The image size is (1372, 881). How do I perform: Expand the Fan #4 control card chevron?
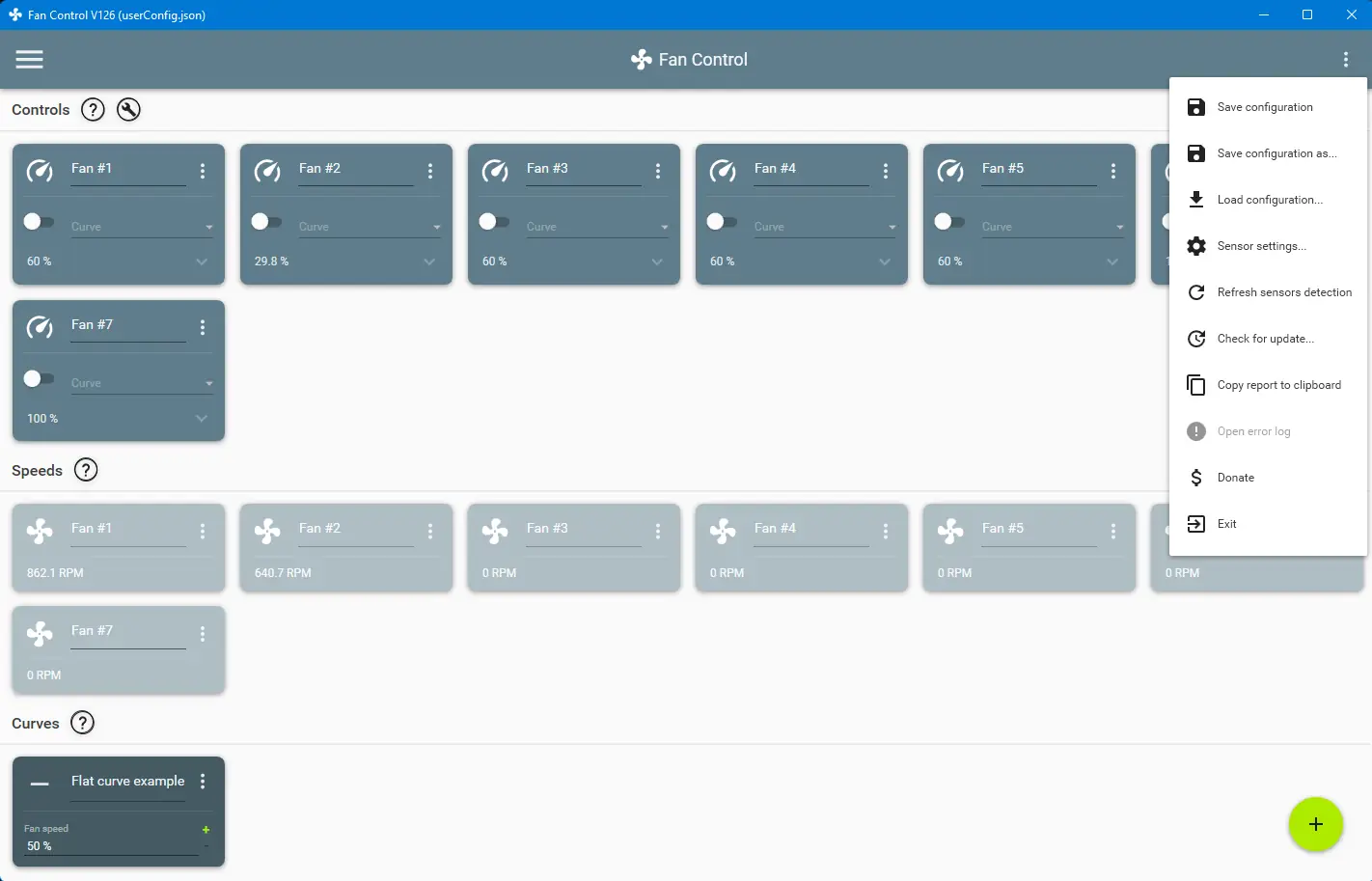(x=885, y=262)
